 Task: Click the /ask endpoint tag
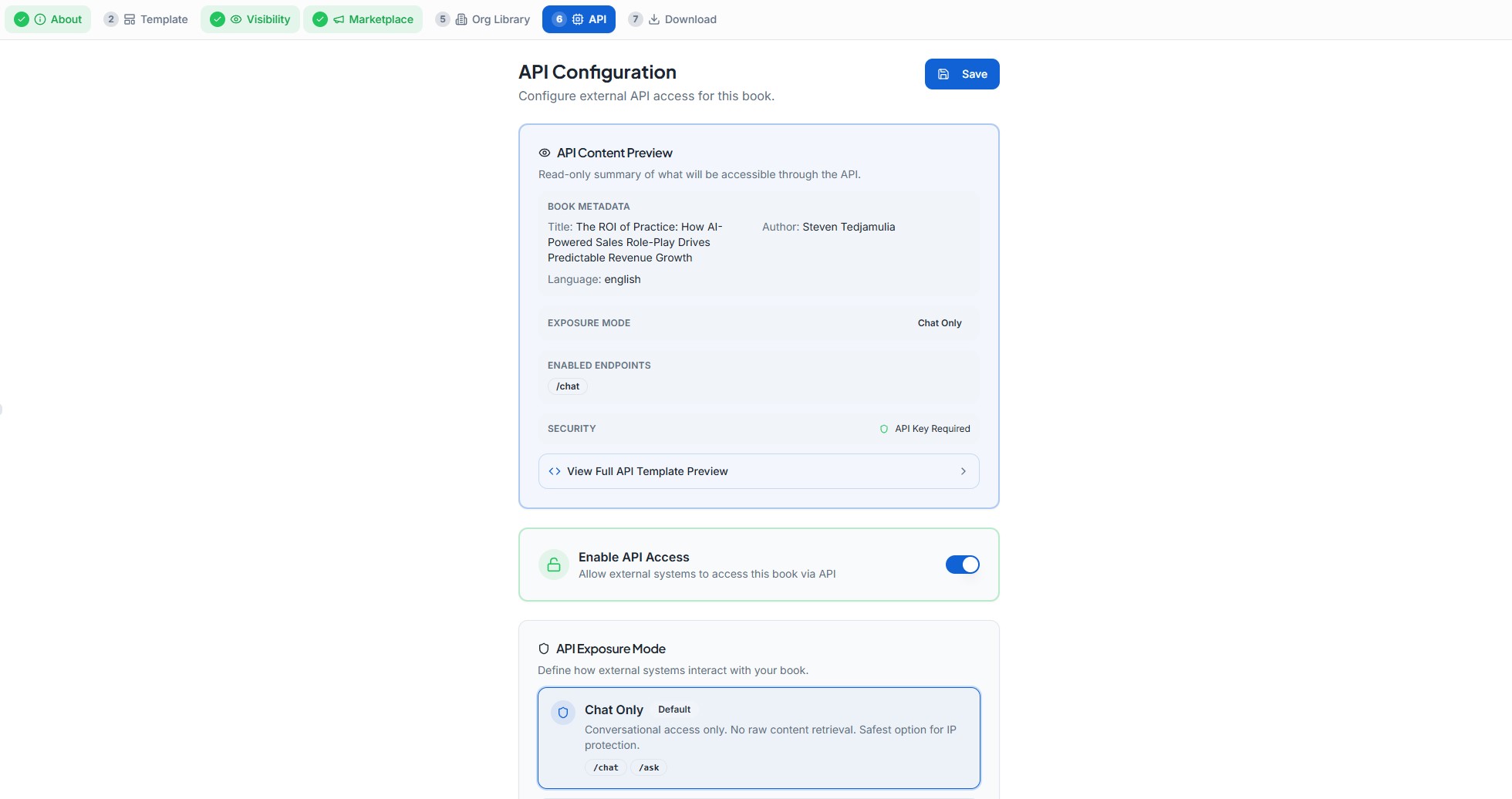pyautogui.click(x=649, y=767)
